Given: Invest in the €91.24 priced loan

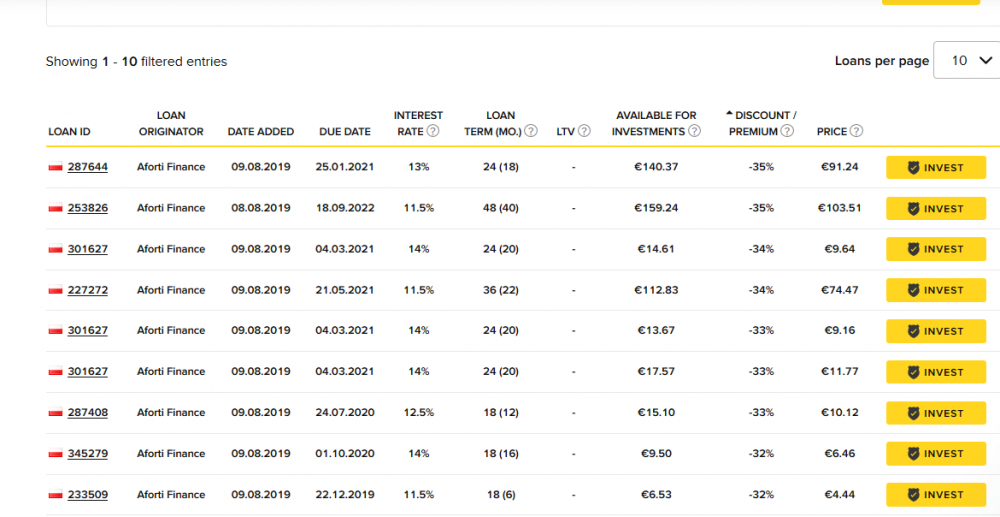Looking at the screenshot, I should 935,168.
